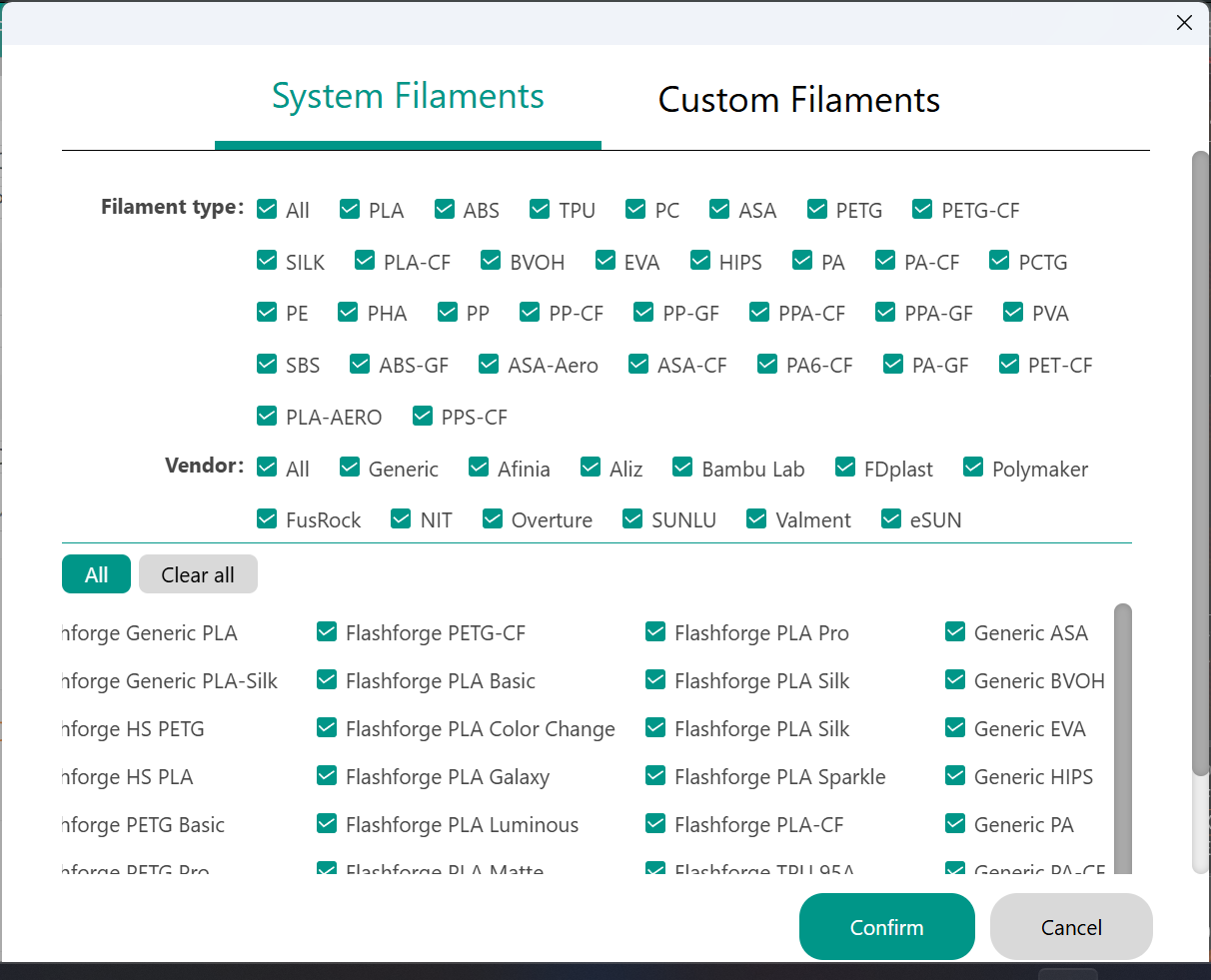
Task: Toggle the TPU filament type checkbox
Action: 540,209
